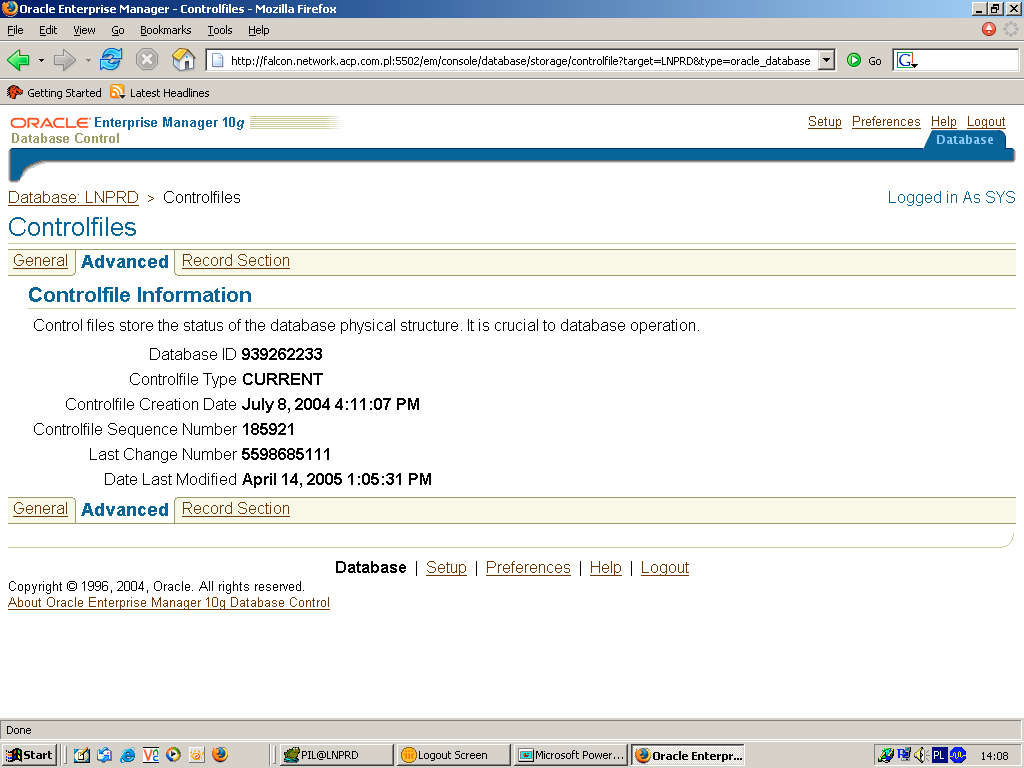Launch Windows Media Player quick launch icon
Screen dimensions: 1024x768
[x=173, y=755]
